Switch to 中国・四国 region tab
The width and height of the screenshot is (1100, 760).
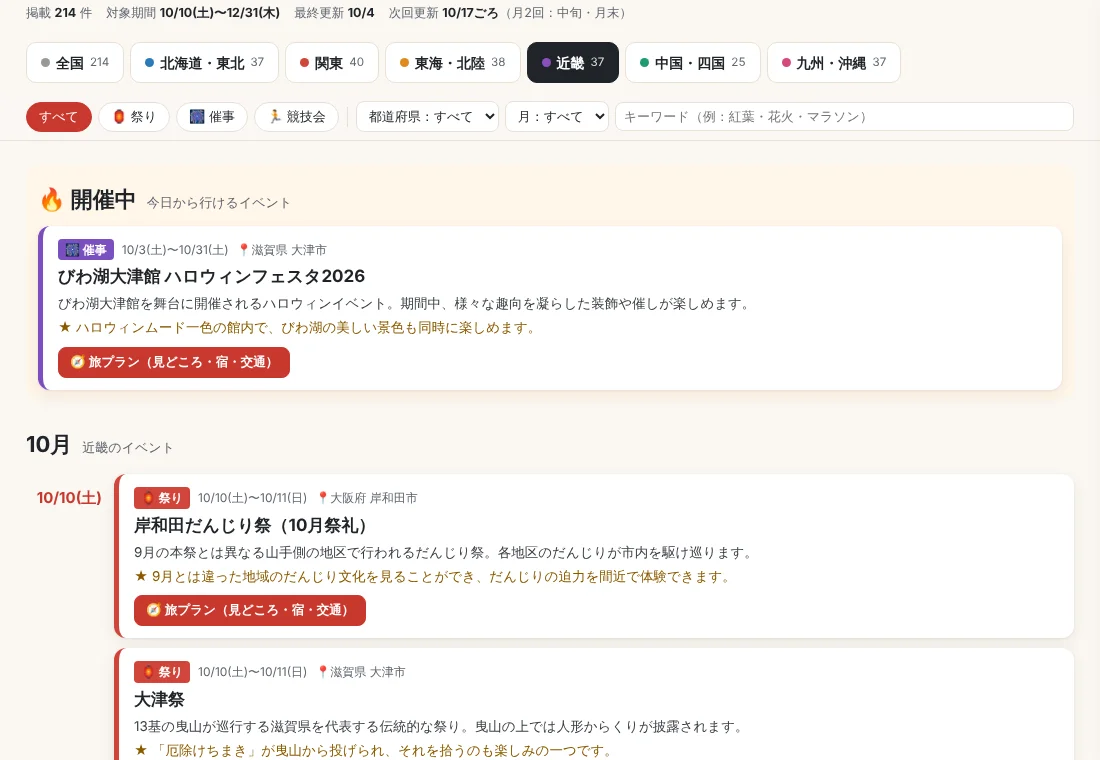(692, 62)
